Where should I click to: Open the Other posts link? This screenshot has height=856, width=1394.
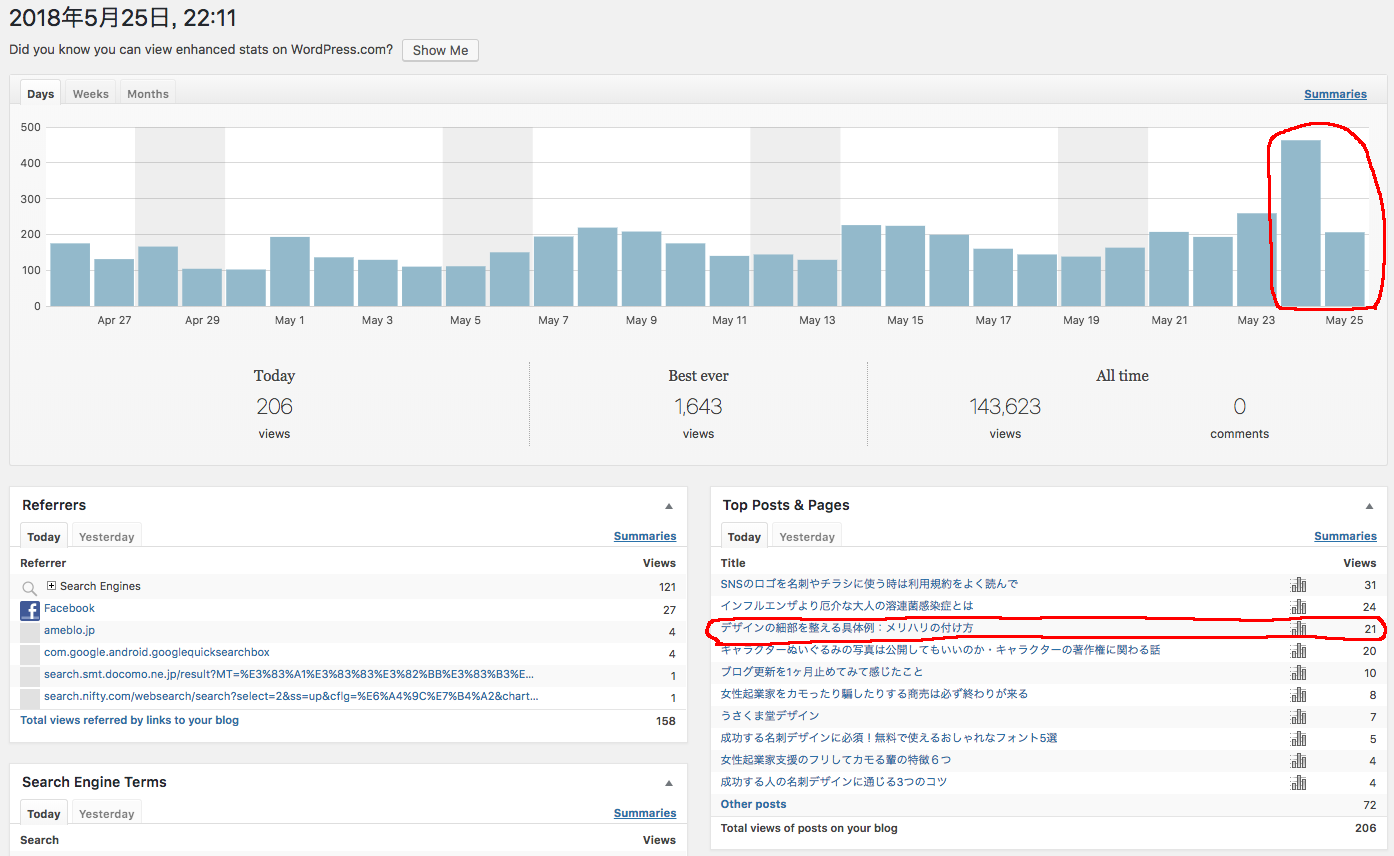[754, 804]
